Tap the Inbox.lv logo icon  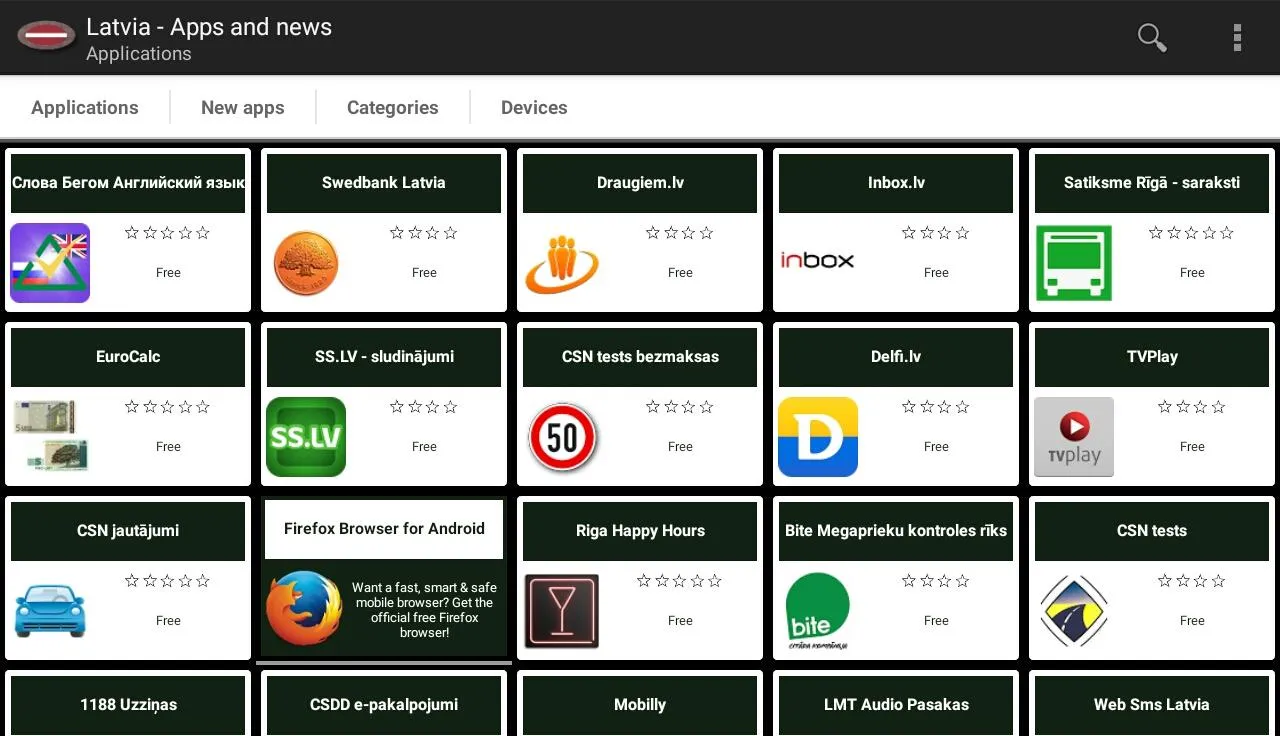[x=817, y=261]
